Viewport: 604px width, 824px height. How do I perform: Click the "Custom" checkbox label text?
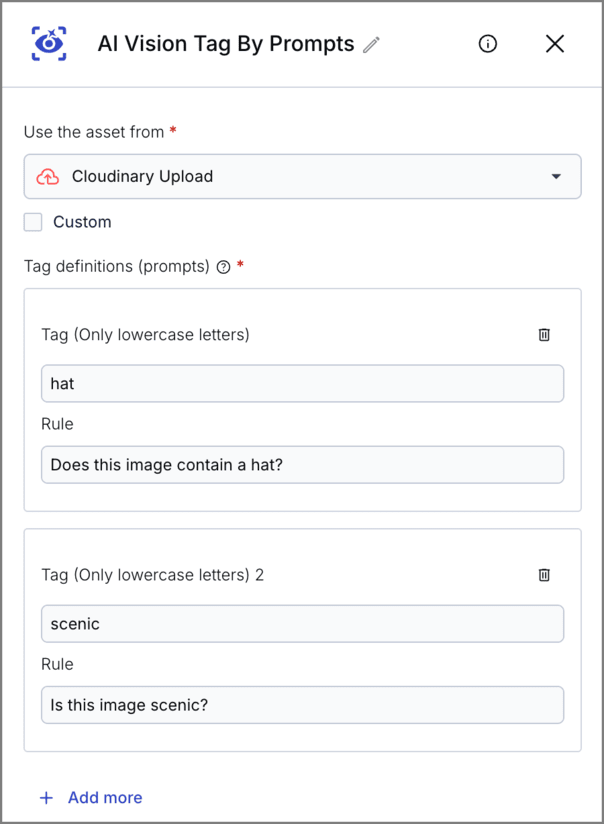82,222
